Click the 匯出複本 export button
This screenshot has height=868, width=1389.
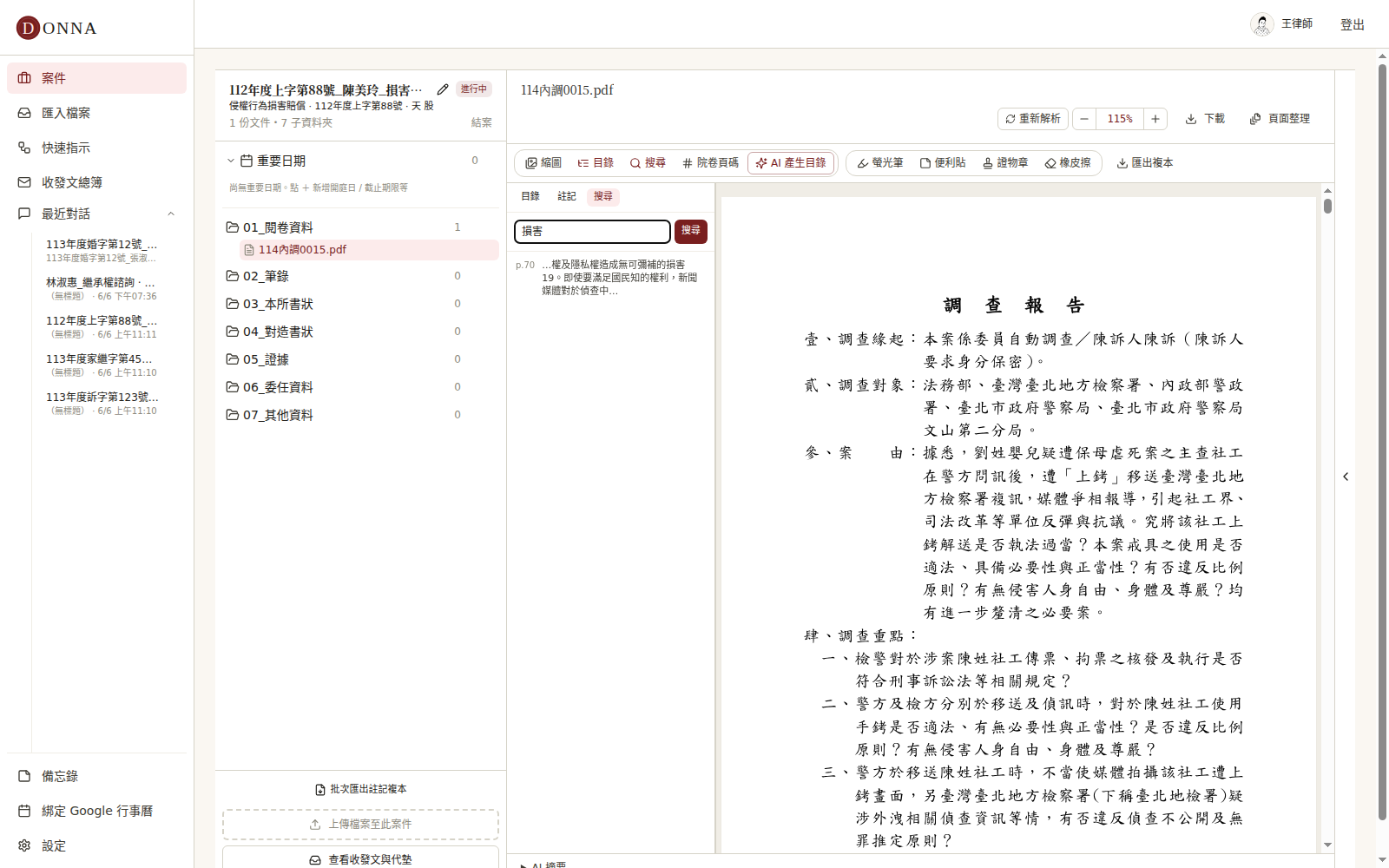[x=1145, y=163]
